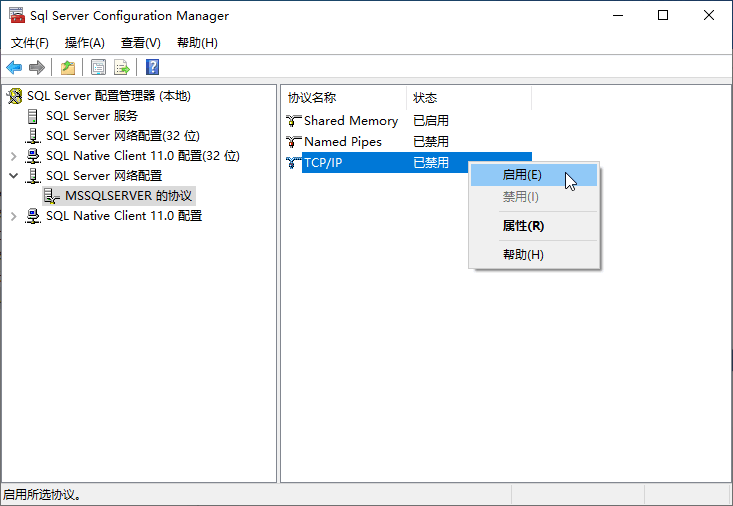Viewport: 733px width, 506px height.
Task: Click the SQL Native Client 11.0 配置(32 位) icon
Action: [33, 156]
